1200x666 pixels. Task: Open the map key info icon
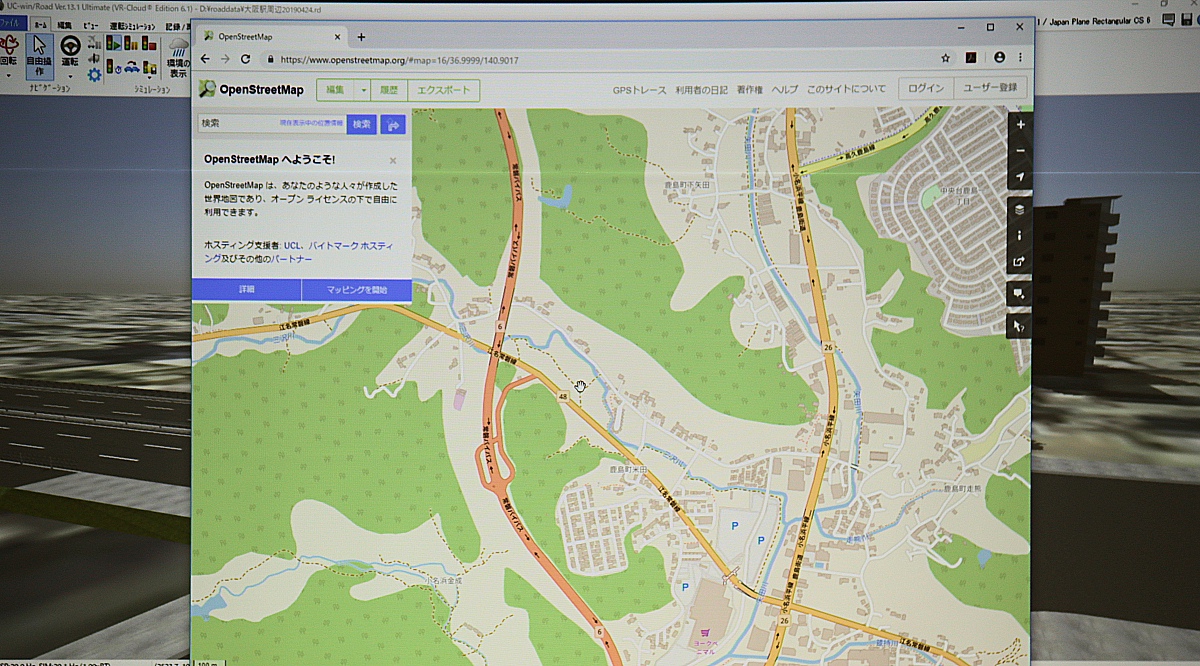pyautogui.click(x=1020, y=236)
